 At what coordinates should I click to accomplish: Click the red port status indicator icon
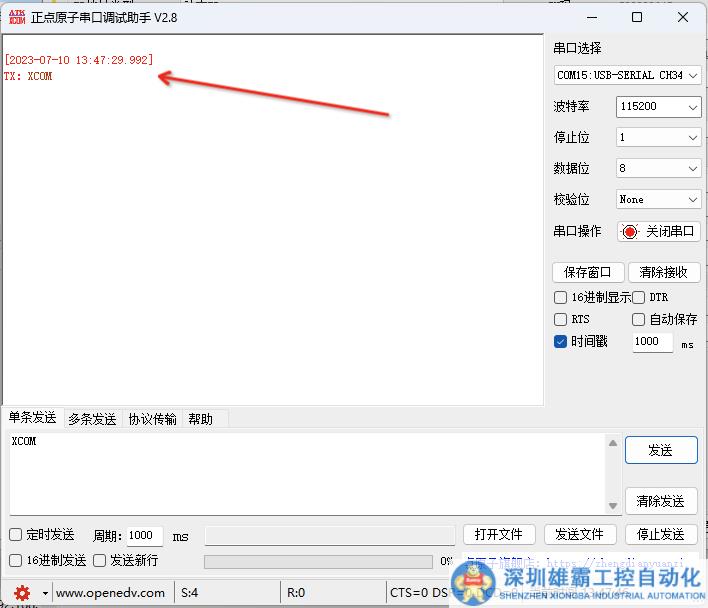coord(629,232)
